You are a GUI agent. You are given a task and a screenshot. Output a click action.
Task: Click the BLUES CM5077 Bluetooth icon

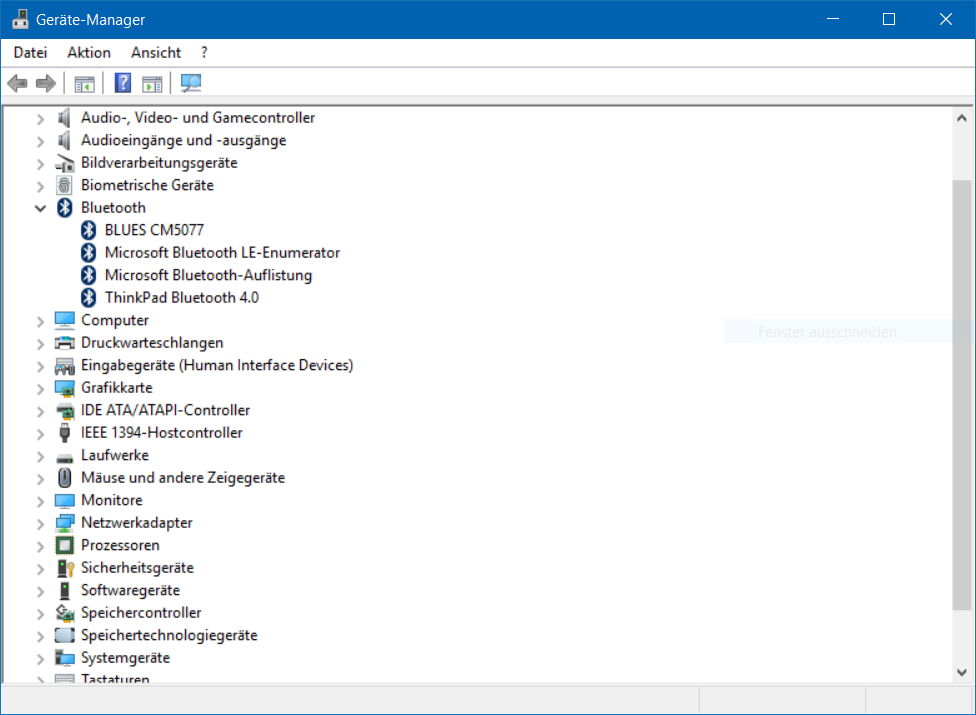click(x=88, y=230)
